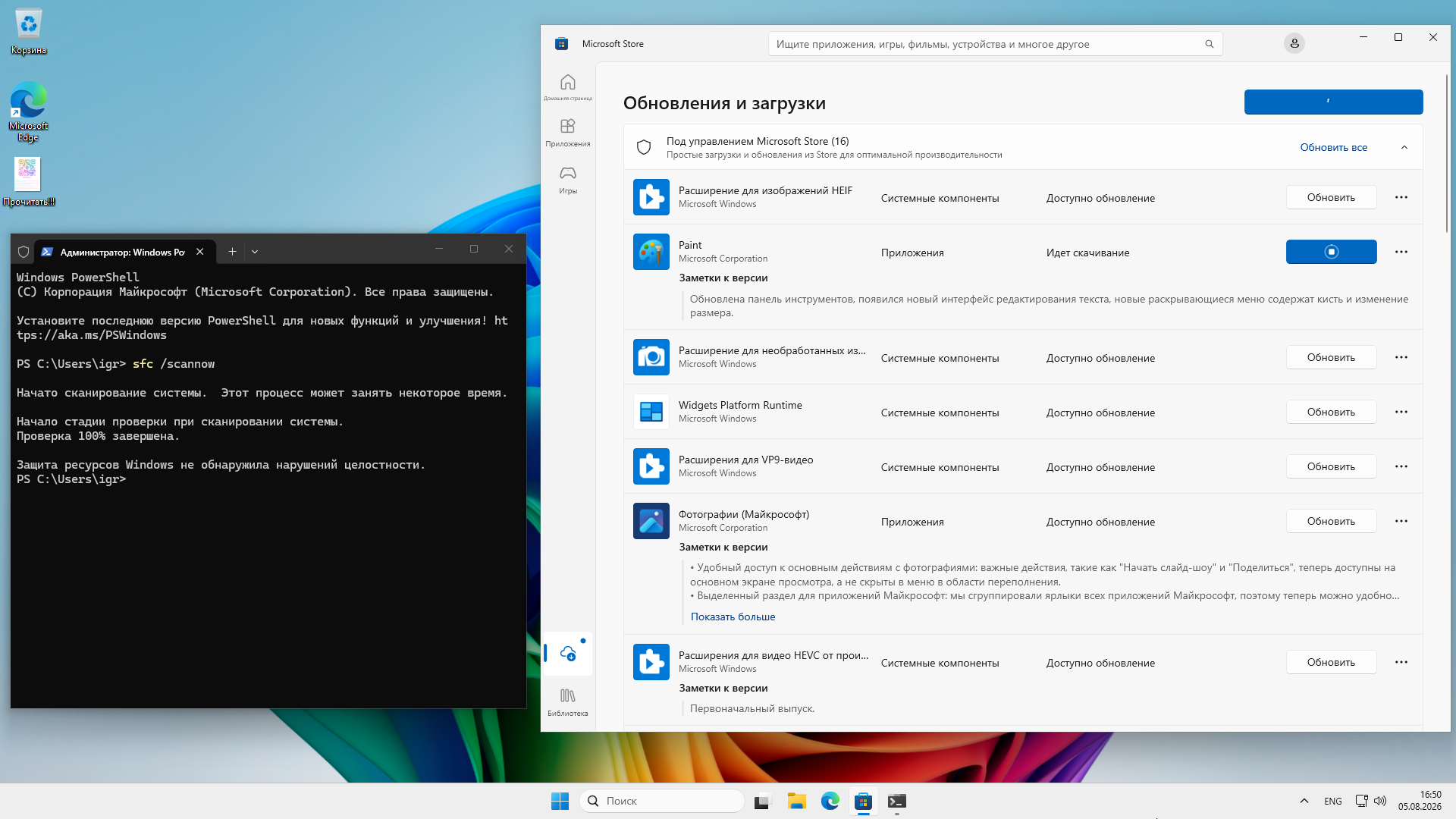The width and height of the screenshot is (1456, 819).
Task: Show hidden tray icons chevron
Action: [1304, 801]
